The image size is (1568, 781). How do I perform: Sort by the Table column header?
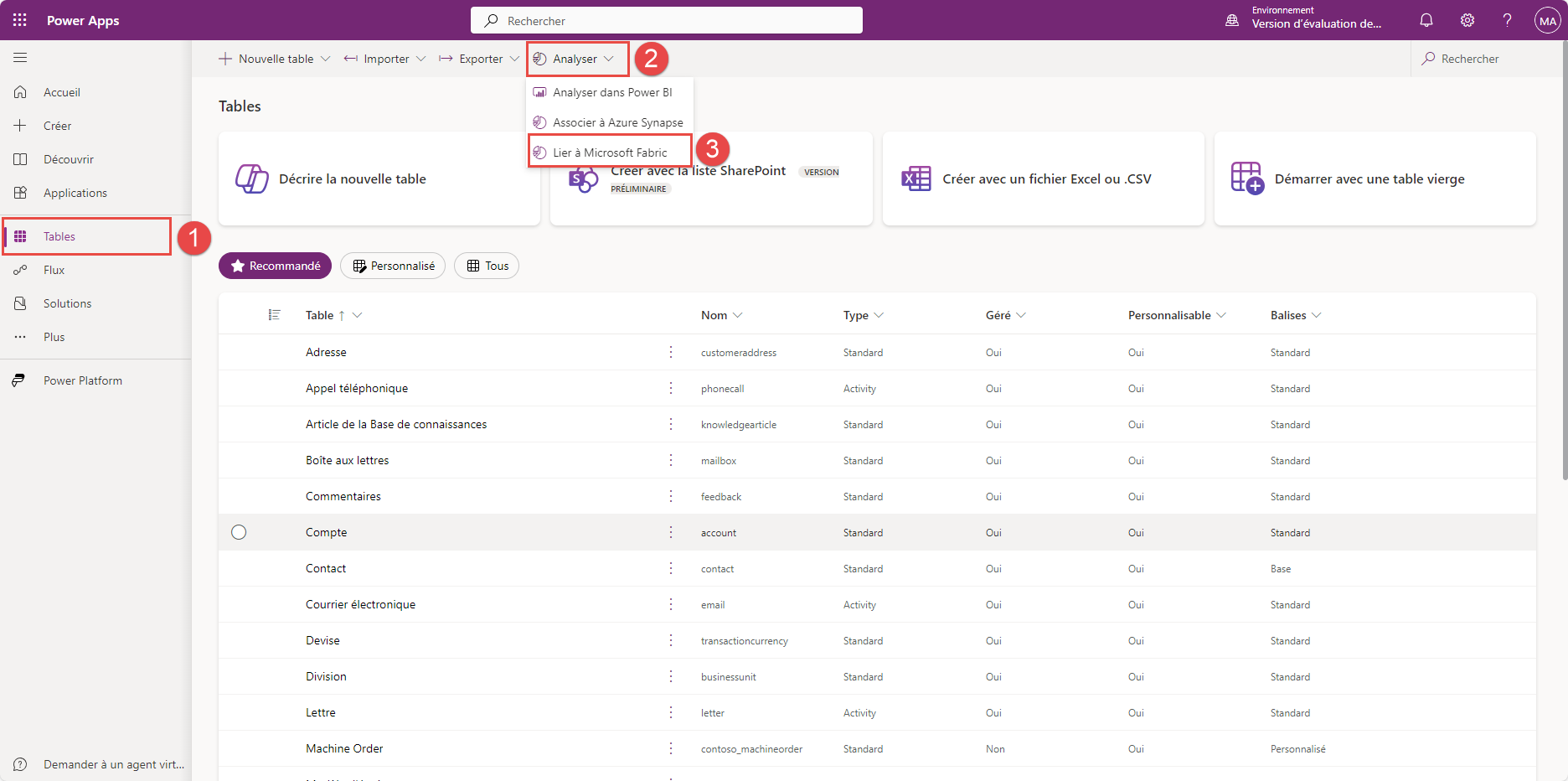[x=319, y=315]
